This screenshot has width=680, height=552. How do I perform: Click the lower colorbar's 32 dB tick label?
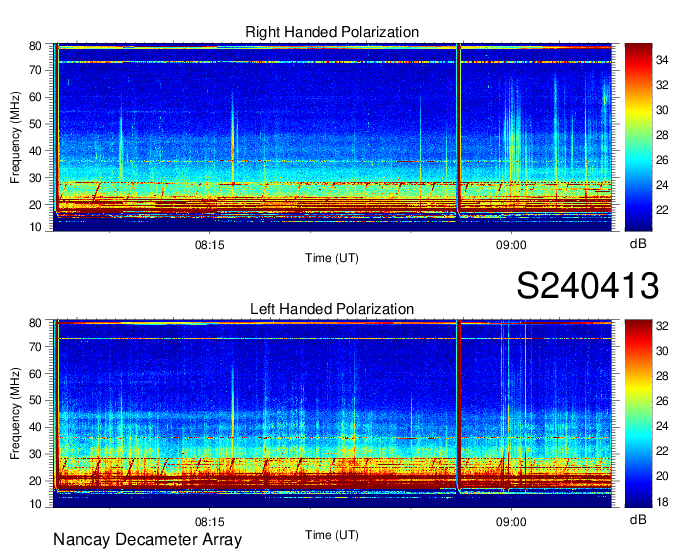(x=662, y=326)
